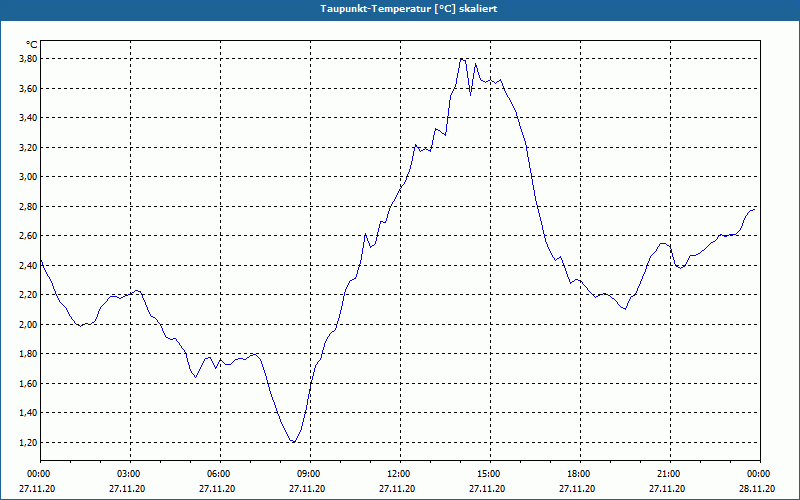Screen dimensions: 800x500
Task: Click the curve's end point near midnight
Action: click(755, 209)
